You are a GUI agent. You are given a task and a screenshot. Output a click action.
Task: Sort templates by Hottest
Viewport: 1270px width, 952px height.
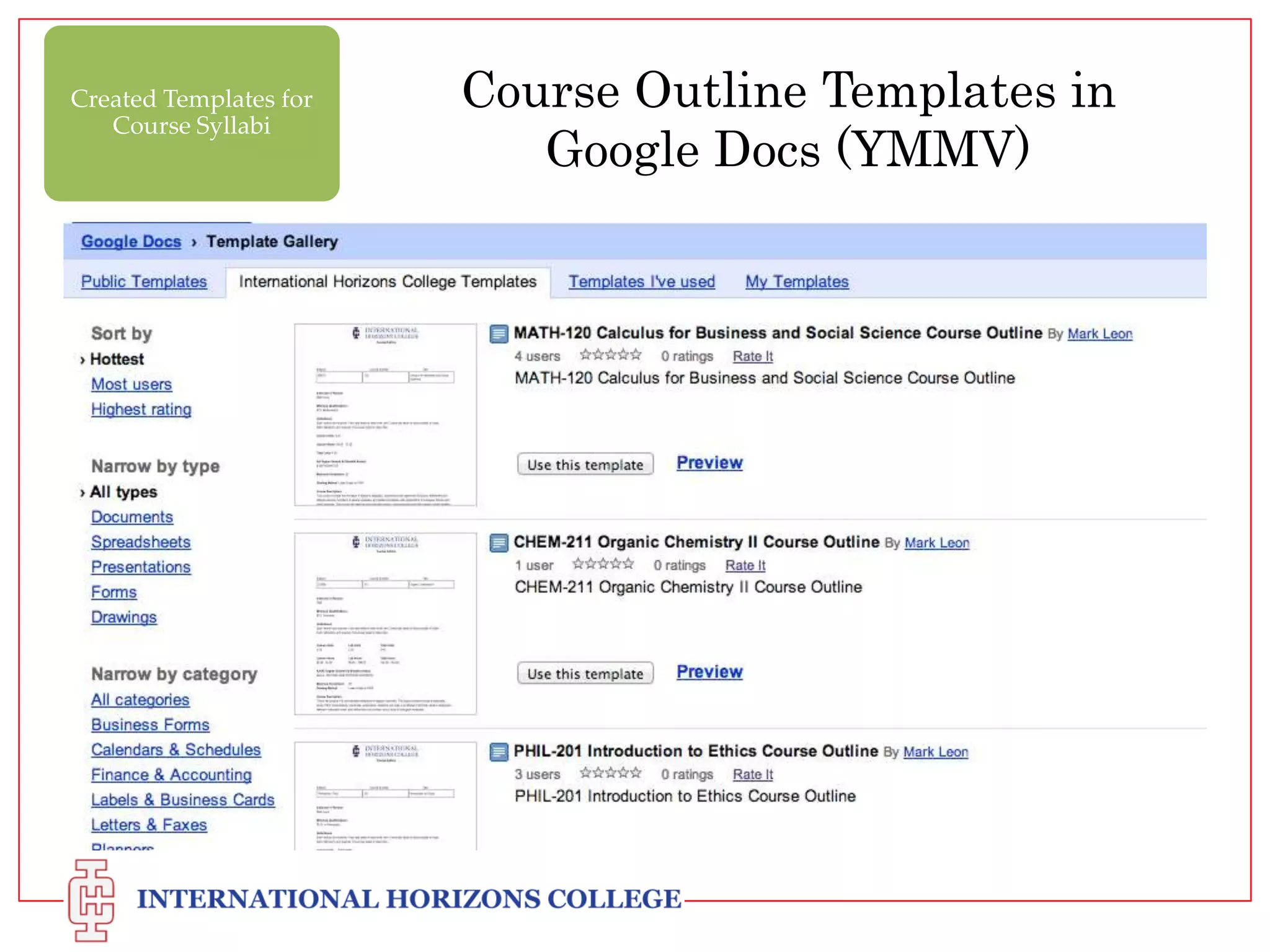117,359
